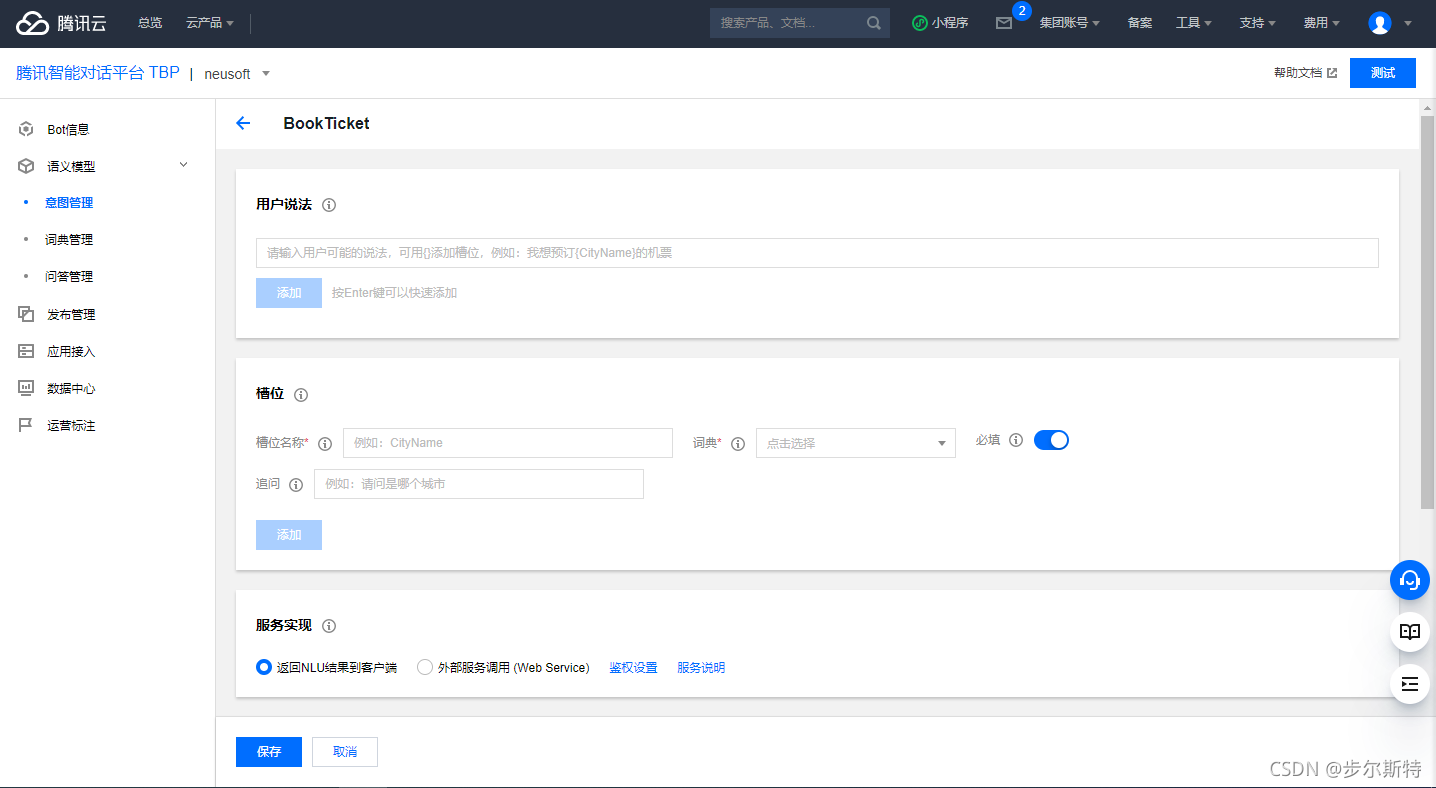Open the 词典 点击选择 dropdown
The image size is (1436, 788).
(x=856, y=443)
